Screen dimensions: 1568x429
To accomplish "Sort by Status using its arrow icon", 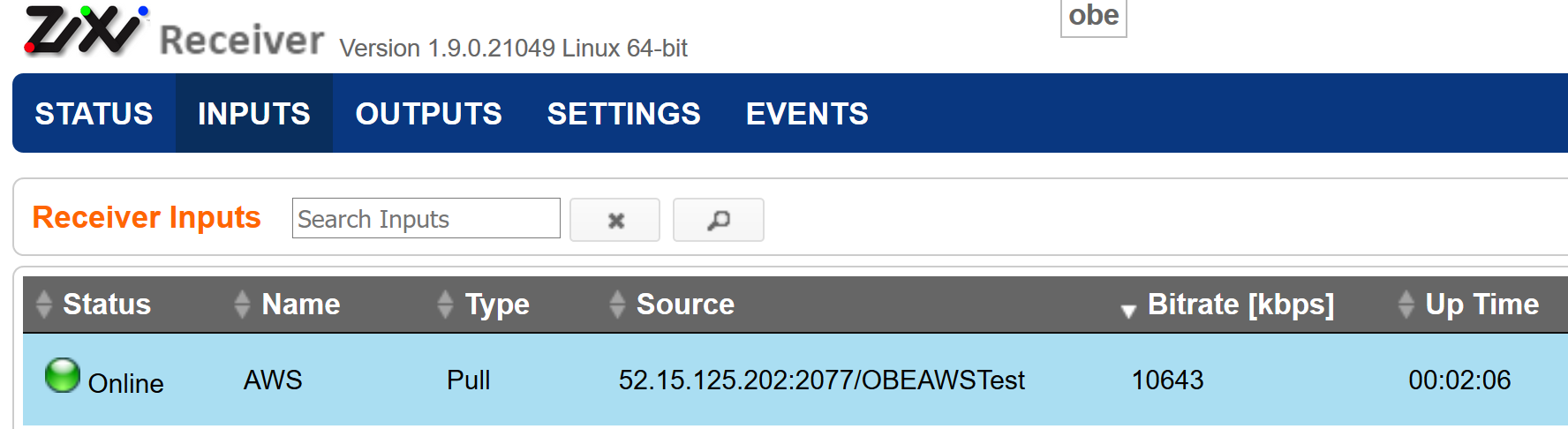I will 44,305.
